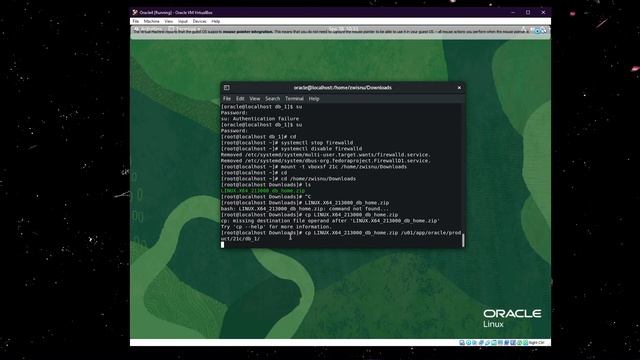Open the VirtualBox File menu

(136, 21)
